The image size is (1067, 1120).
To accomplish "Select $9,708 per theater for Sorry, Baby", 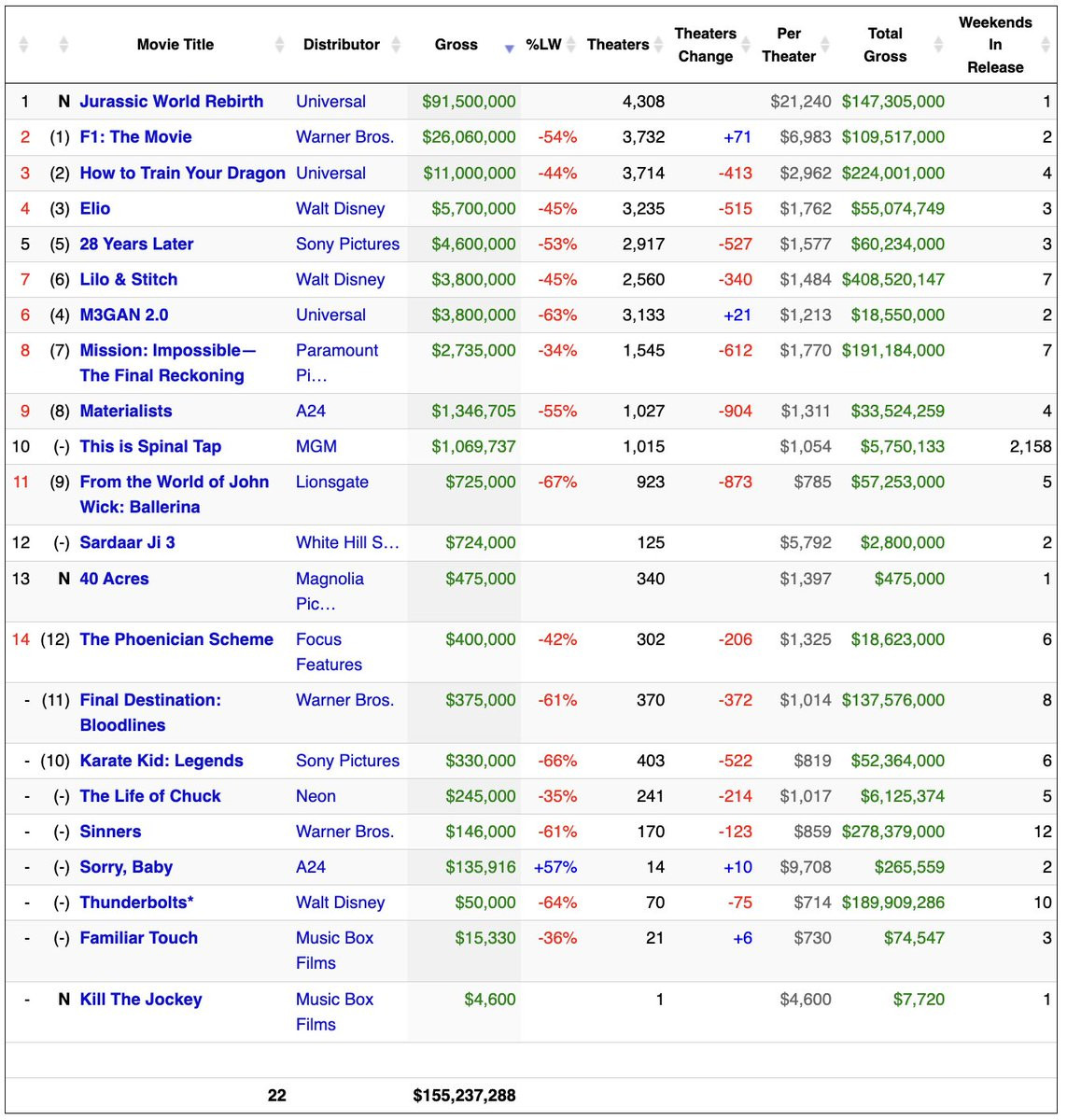I will (x=806, y=867).
